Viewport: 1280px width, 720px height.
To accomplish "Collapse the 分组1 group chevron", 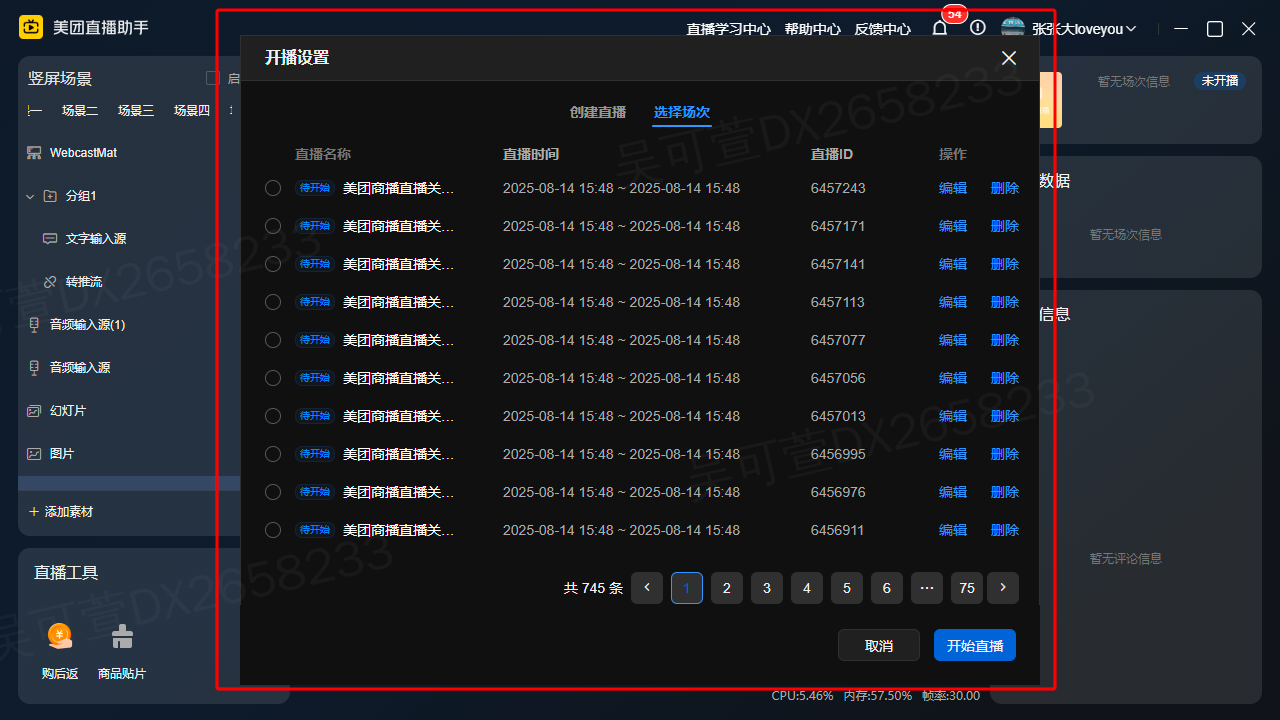I will point(30,196).
